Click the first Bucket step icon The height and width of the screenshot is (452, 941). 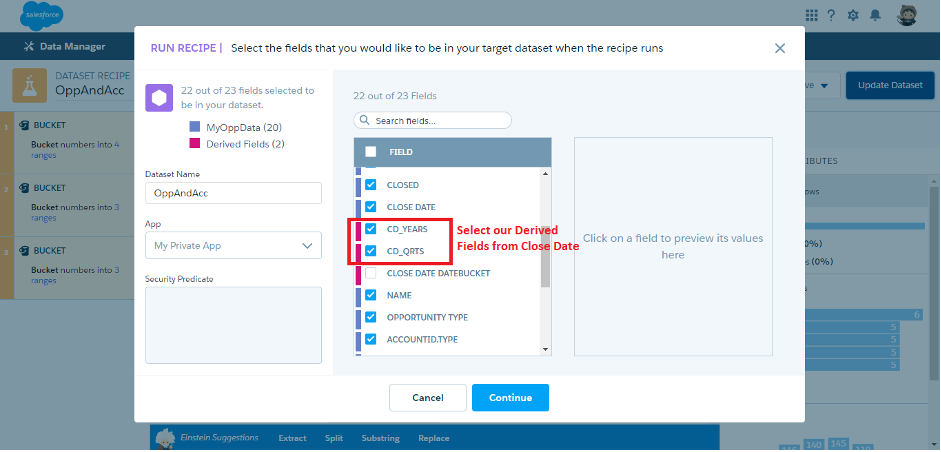(24, 125)
